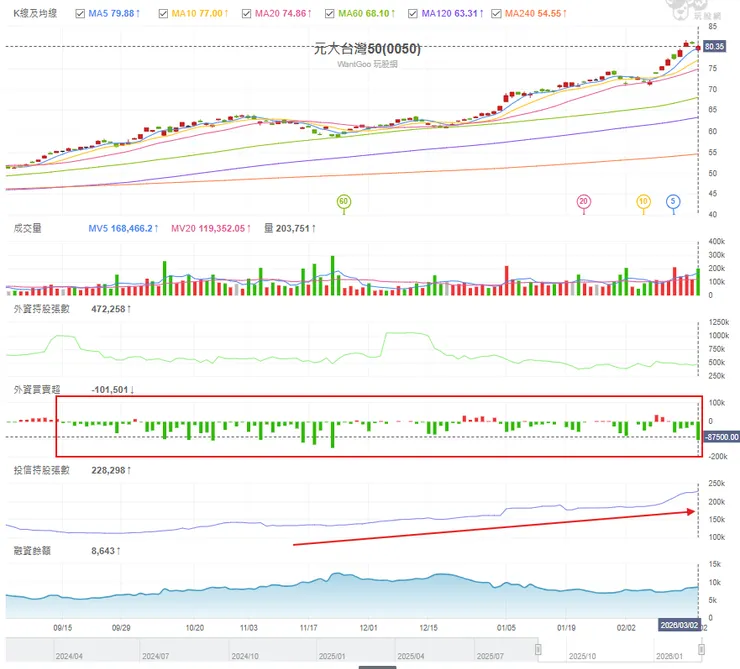Image resolution: width=740 pixels, height=669 pixels.
Task: Click the K線及均線 panel title
Action: tap(35, 14)
